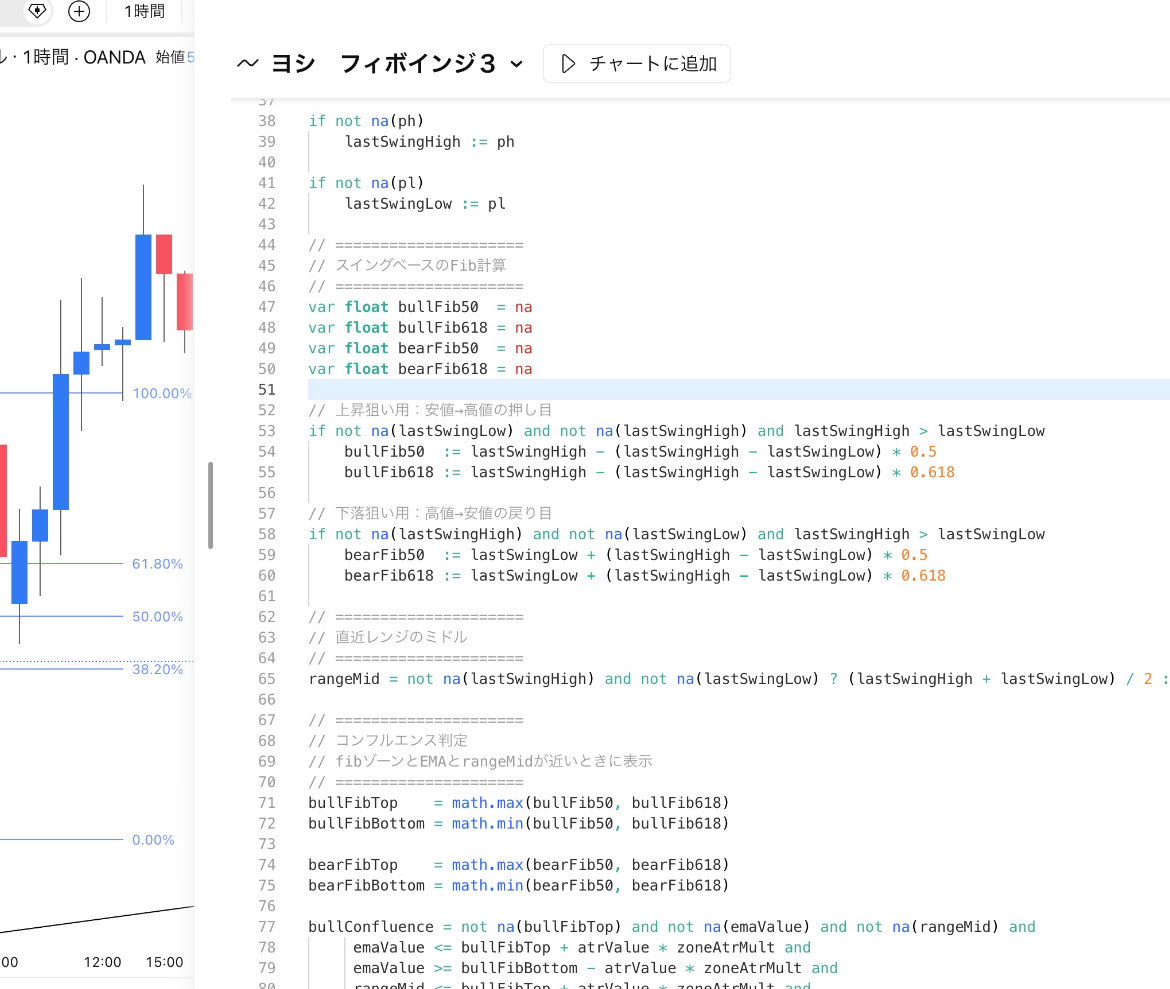Click the comment 上昇狙い用 on line 52
Image resolution: width=1170 pixels, height=989 pixels.
431,411
